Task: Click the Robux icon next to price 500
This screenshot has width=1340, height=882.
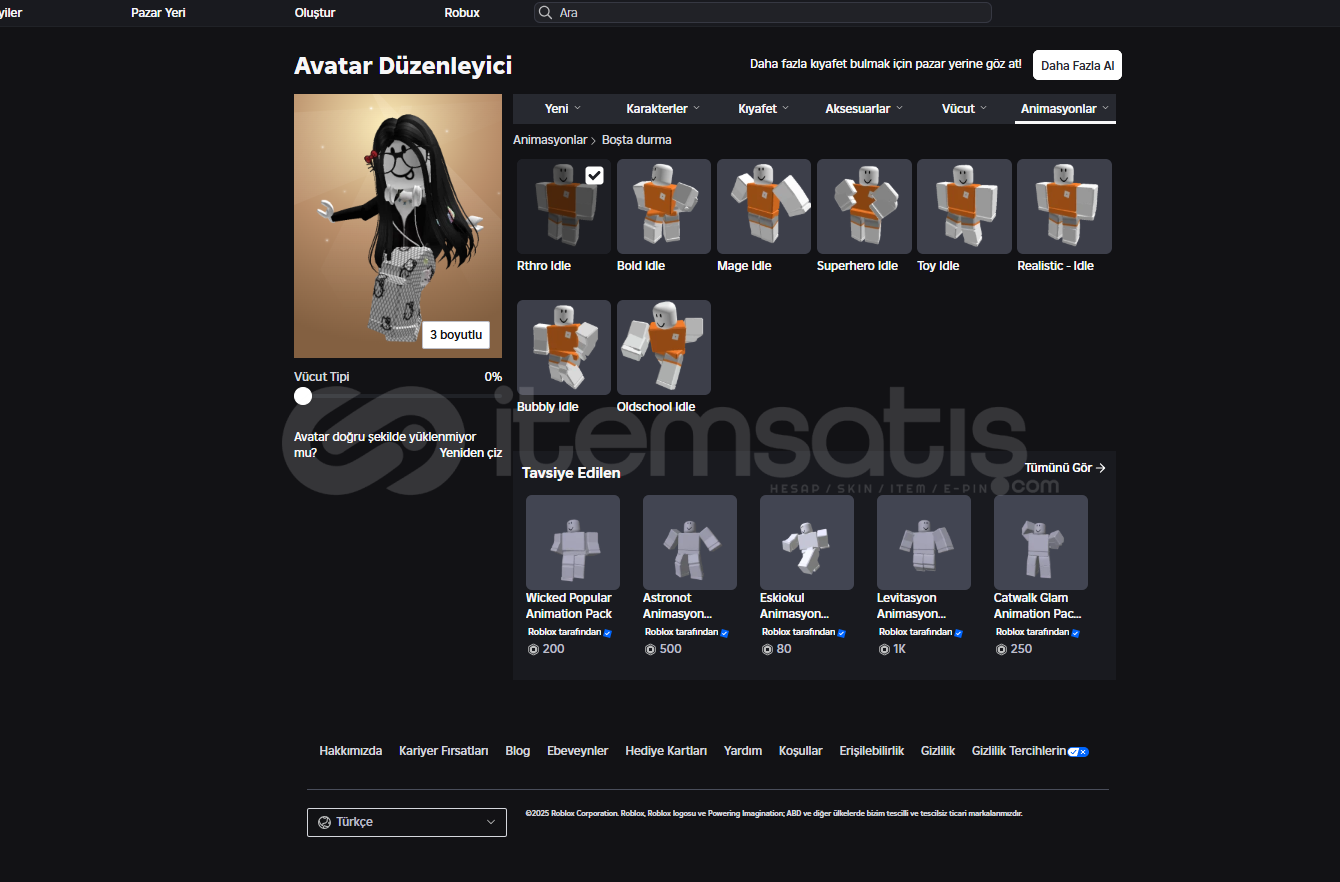Action: tap(650, 649)
